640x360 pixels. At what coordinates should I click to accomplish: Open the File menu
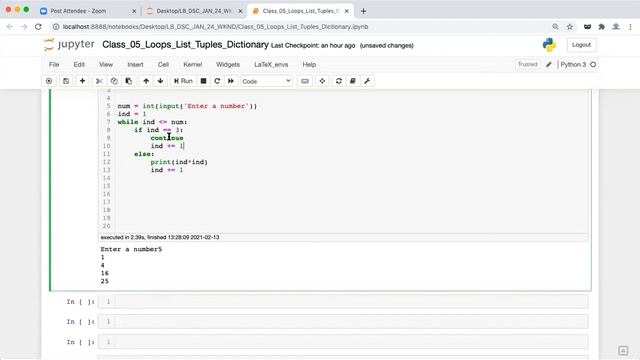[54, 64]
